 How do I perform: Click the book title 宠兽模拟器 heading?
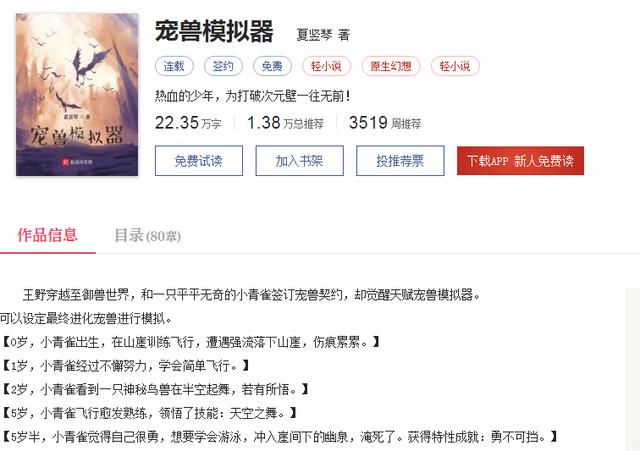pyautogui.click(x=214, y=31)
